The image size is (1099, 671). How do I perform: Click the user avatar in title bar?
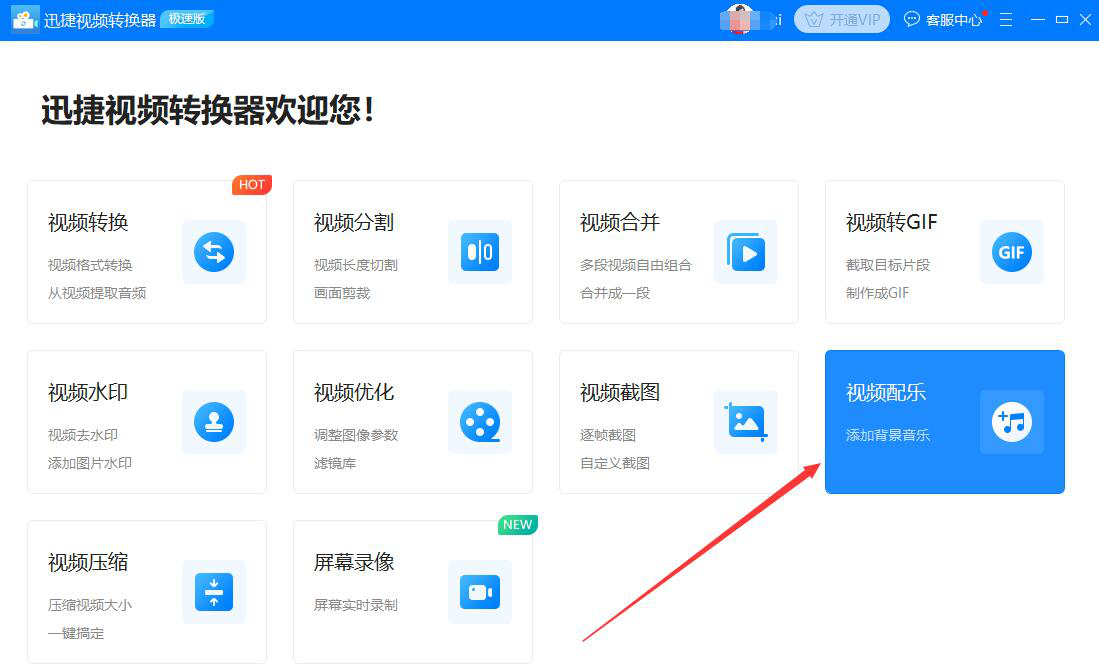(740, 19)
